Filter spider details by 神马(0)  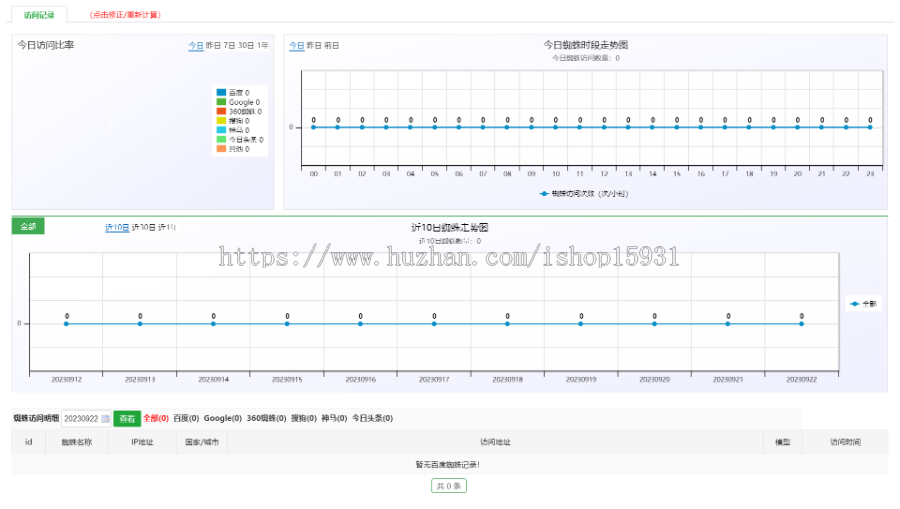pyautogui.click(x=334, y=418)
